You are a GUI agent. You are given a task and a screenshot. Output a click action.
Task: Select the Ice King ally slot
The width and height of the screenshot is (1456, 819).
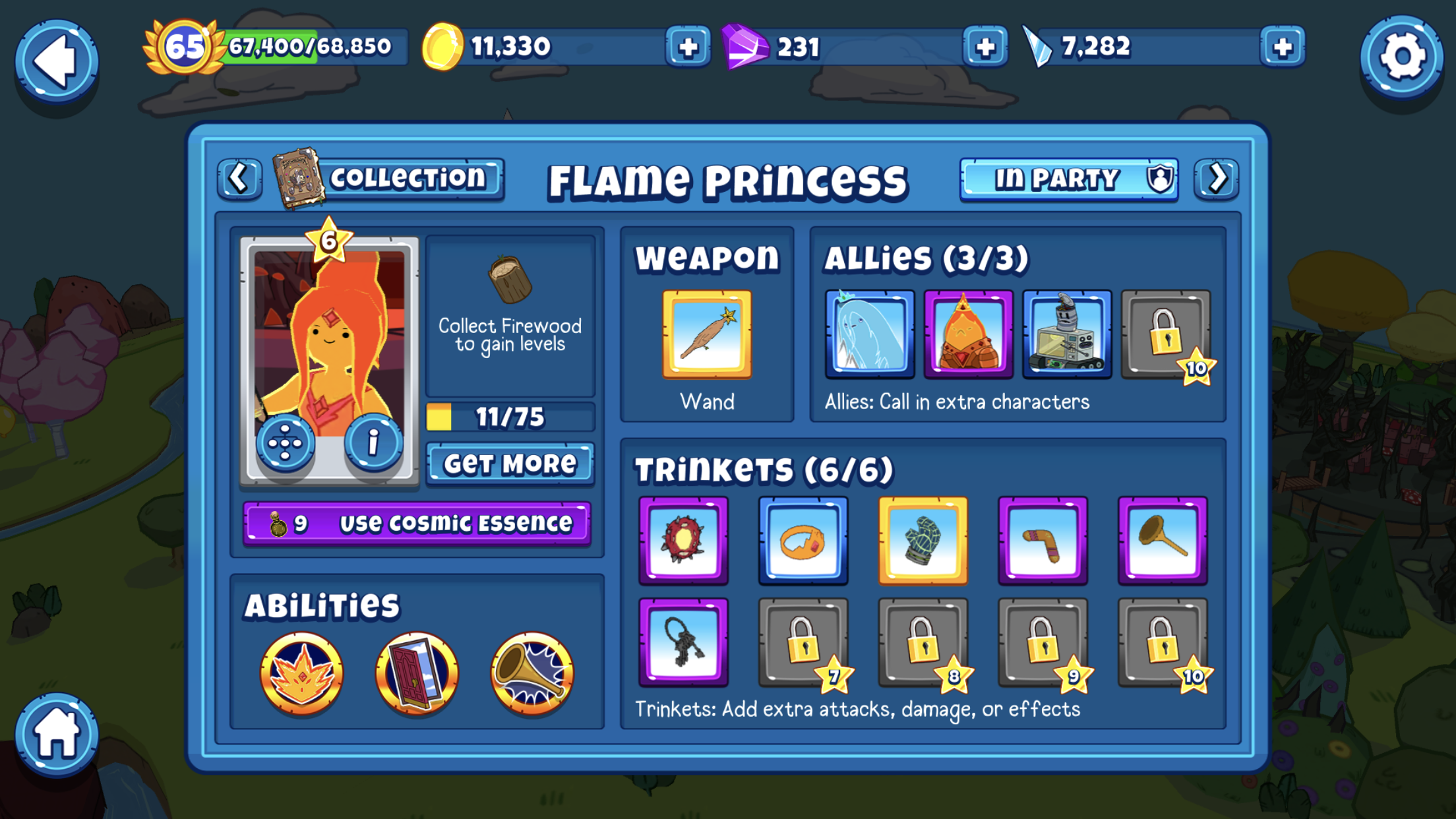coord(870,334)
